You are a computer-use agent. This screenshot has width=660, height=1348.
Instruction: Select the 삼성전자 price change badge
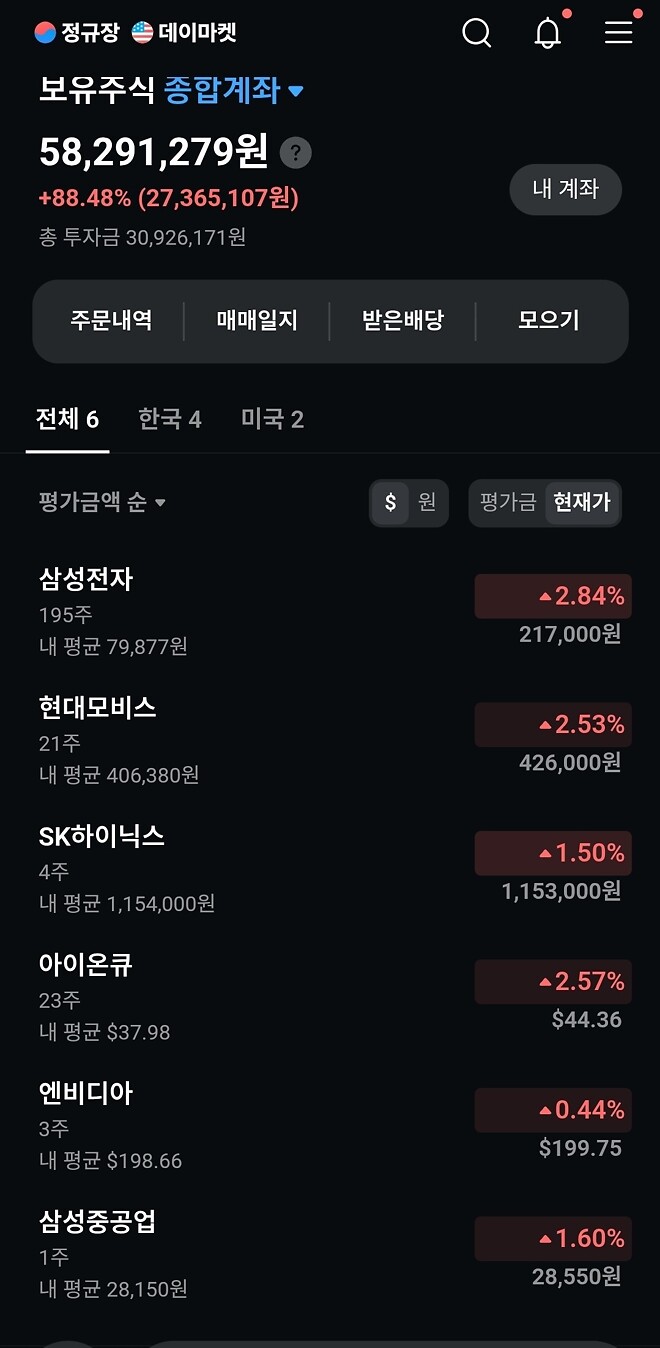[x=552, y=595]
